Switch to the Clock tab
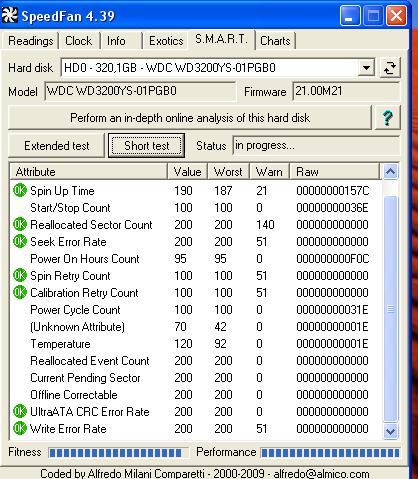Screen dimensions: 418x479 79,41
